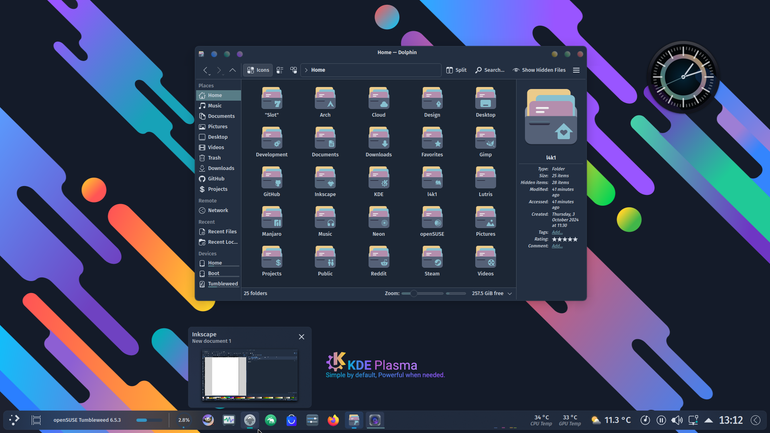Open the Boot device
This screenshot has height=433, width=770.
(x=219, y=273)
